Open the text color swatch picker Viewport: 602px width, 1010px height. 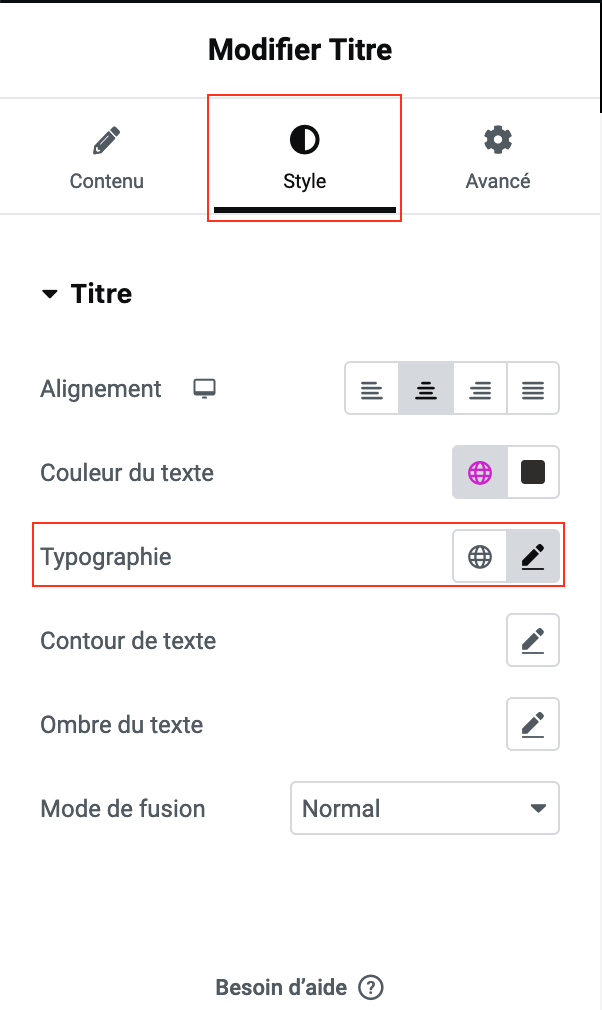coord(533,473)
